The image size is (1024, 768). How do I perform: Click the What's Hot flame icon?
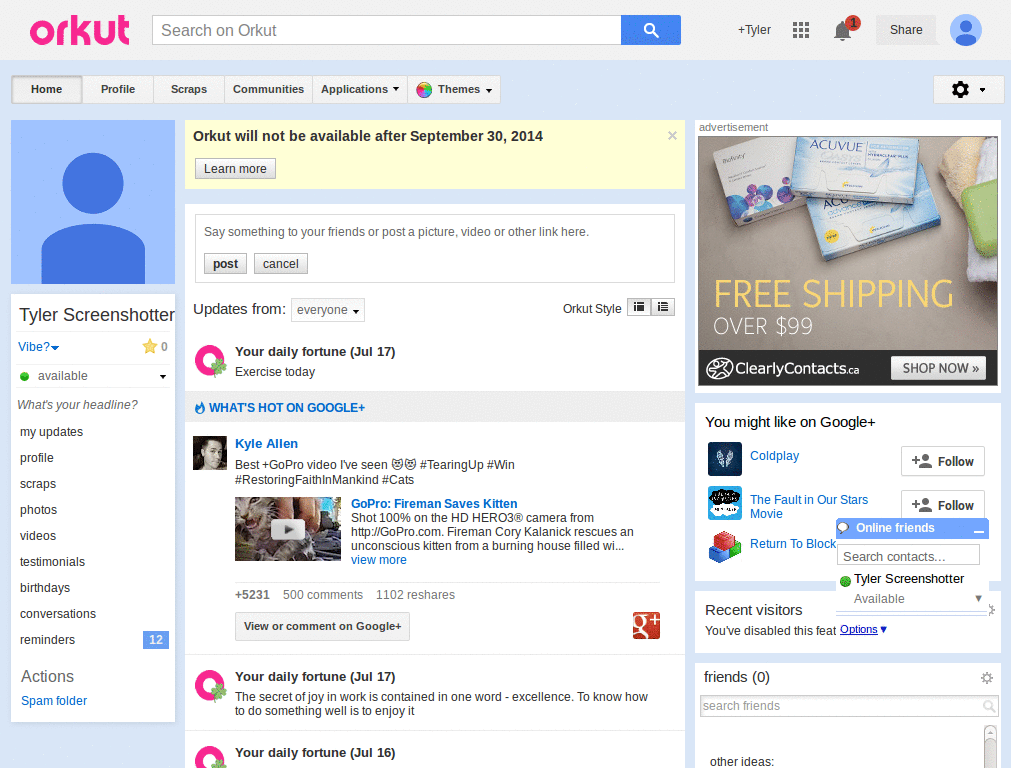(x=200, y=408)
